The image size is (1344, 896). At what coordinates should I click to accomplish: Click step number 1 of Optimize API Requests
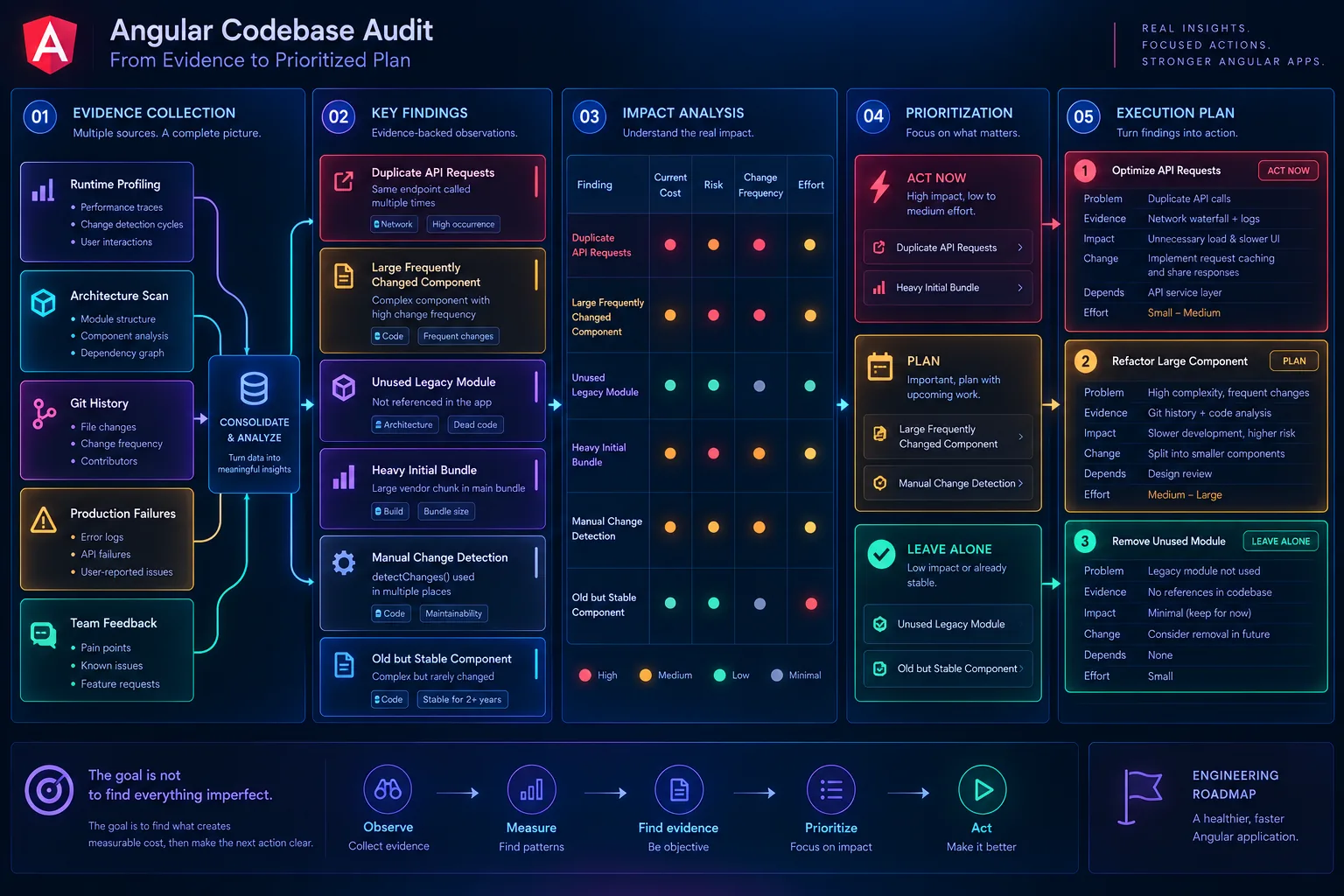click(1085, 171)
